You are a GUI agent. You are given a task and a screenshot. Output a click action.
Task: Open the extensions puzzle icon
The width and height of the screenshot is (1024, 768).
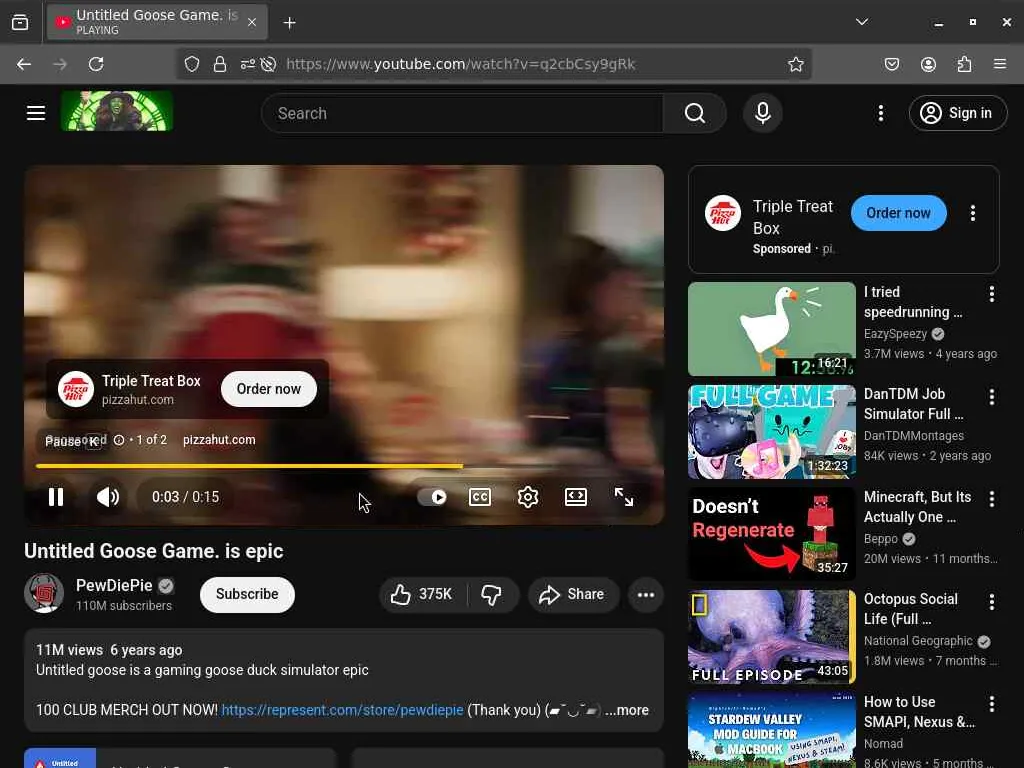pyautogui.click(x=964, y=64)
